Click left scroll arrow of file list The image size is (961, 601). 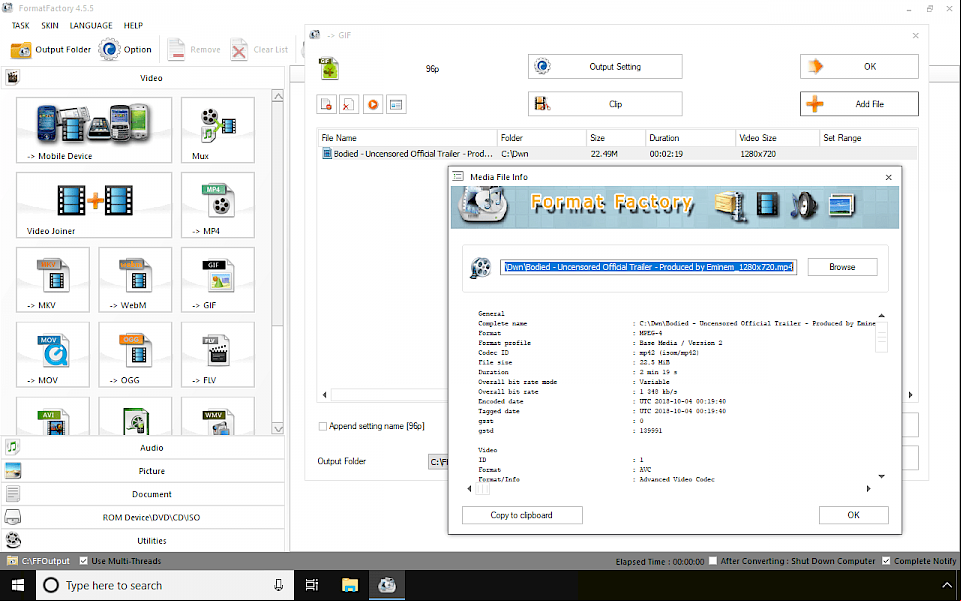pyautogui.click(x=324, y=395)
